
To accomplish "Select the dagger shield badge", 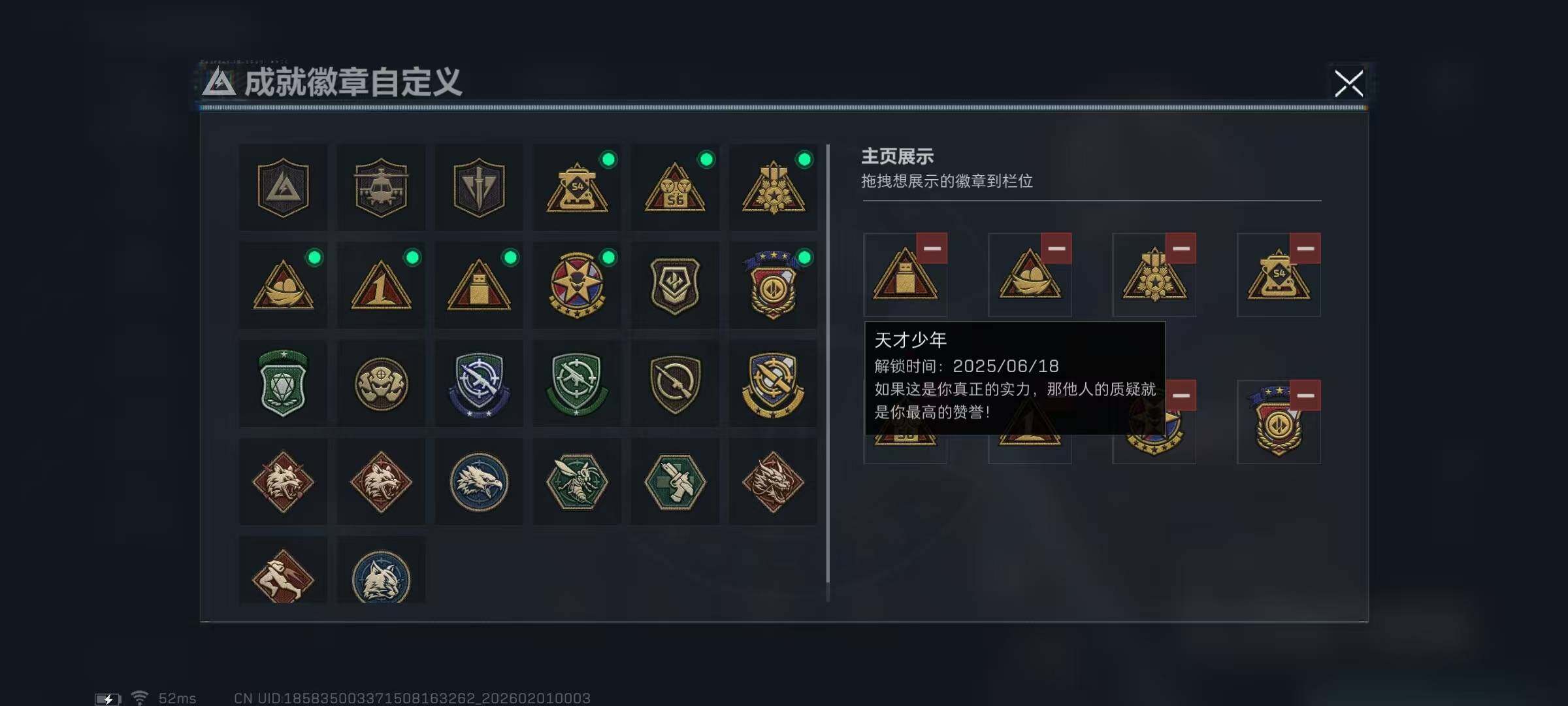I will click(x=479, y=188).
